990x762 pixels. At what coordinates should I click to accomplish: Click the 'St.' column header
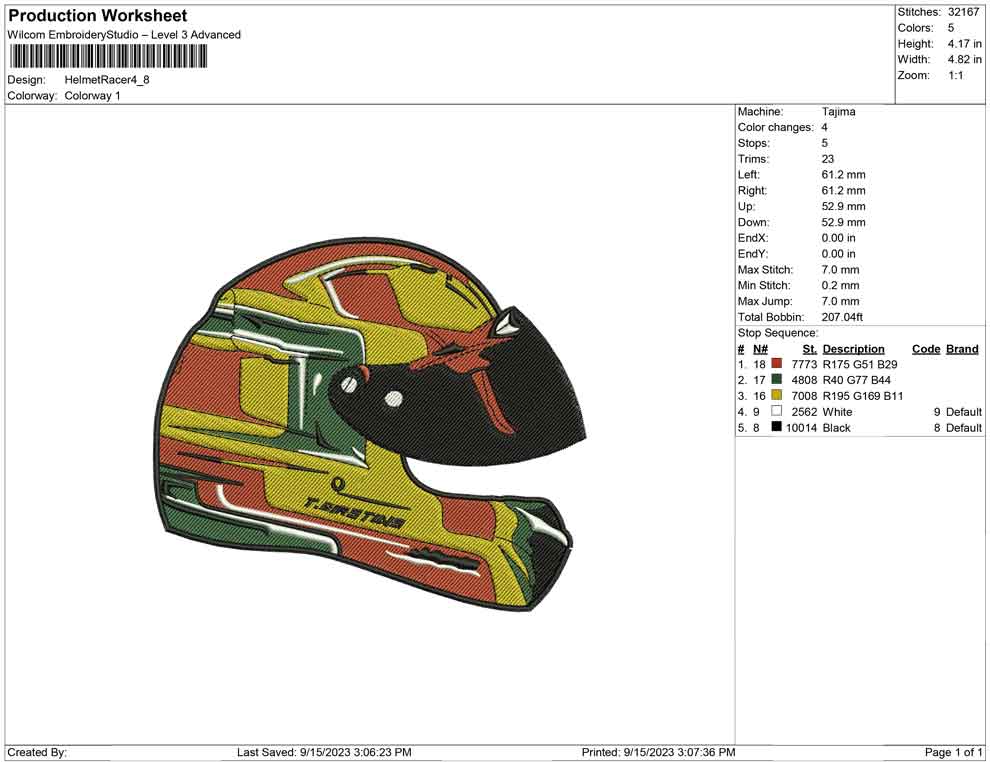[809, 349]
